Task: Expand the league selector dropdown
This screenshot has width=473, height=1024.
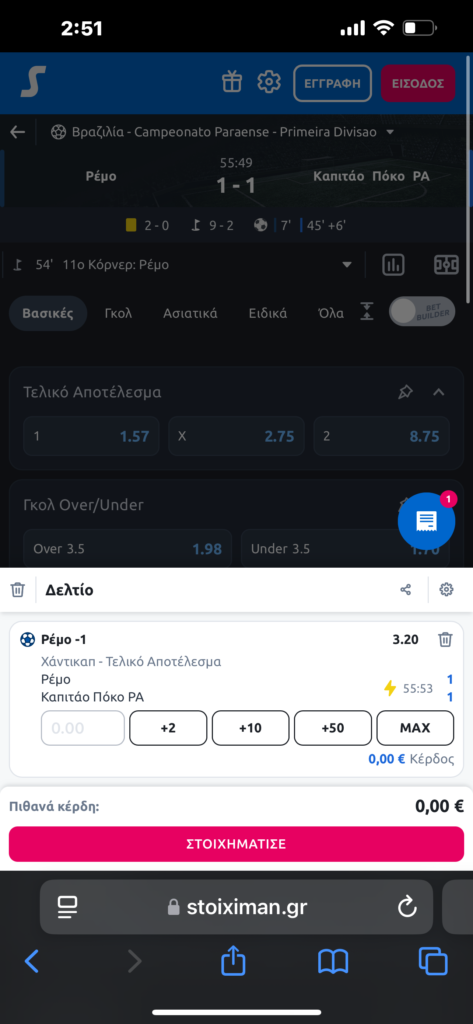Action: click(x=391, y=133)
